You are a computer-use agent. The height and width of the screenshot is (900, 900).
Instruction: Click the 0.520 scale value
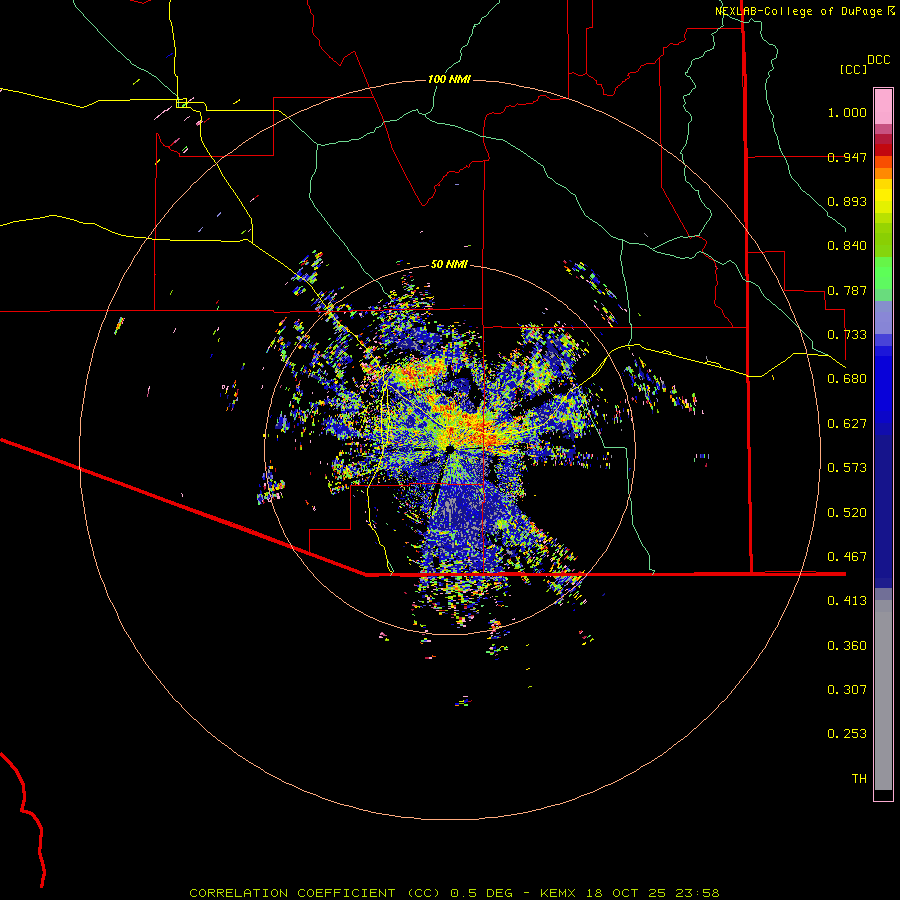(847, 513)
